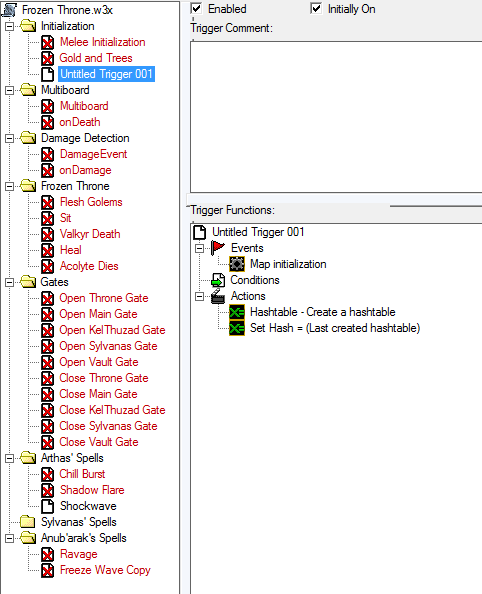Select the Frozen Throne category label
Image resolution: width=482 pixels, height=594 pixels.
click(75, 186)
